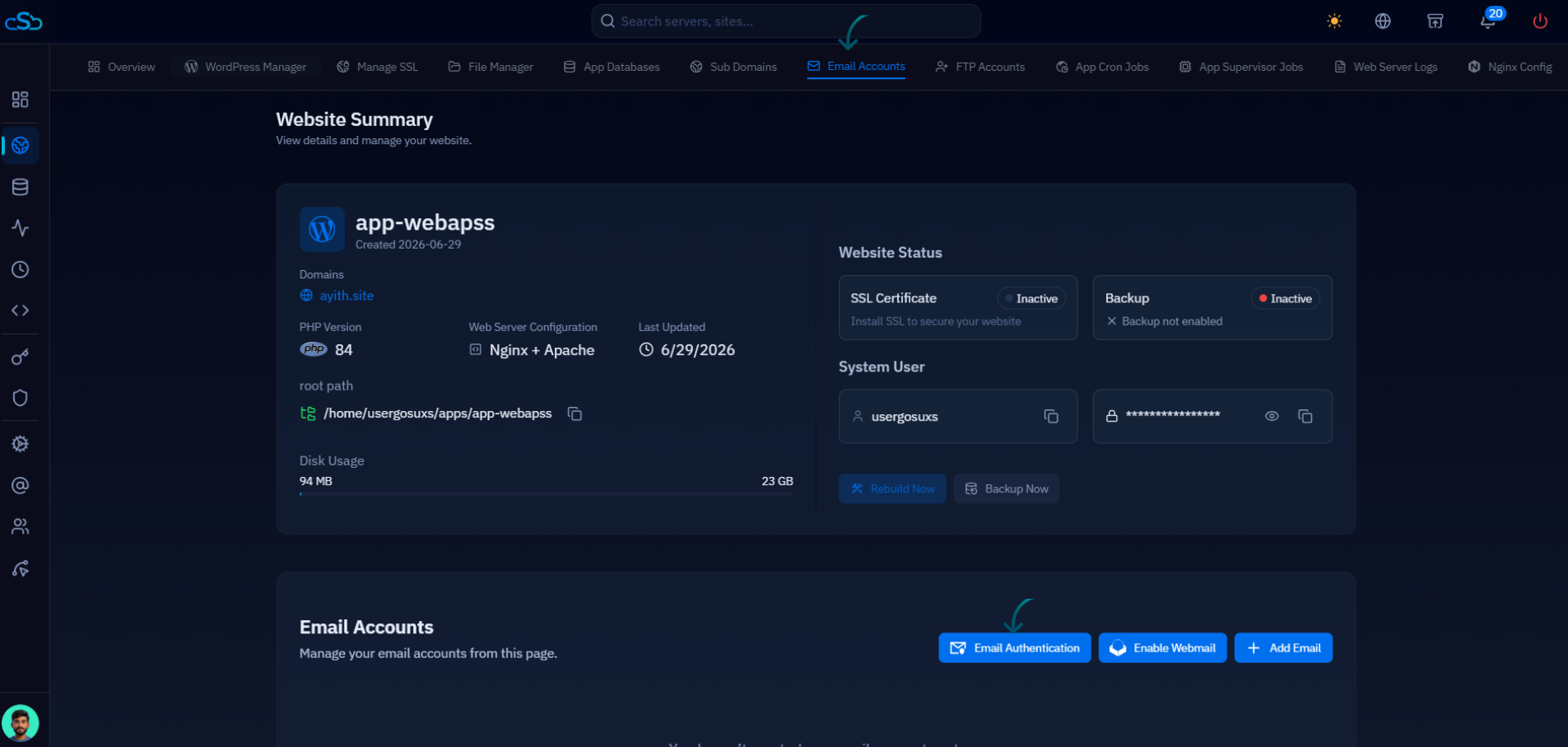Toggle light theme sun icon
1568x747 pixels.
pos(1334,21)
